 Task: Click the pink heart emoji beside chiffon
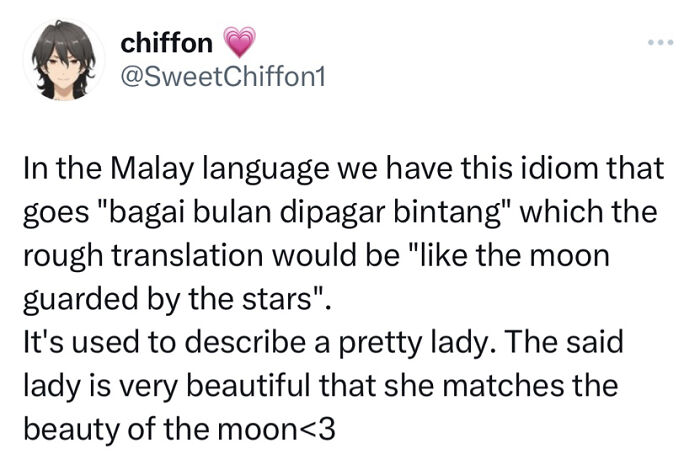pos(239,43)
